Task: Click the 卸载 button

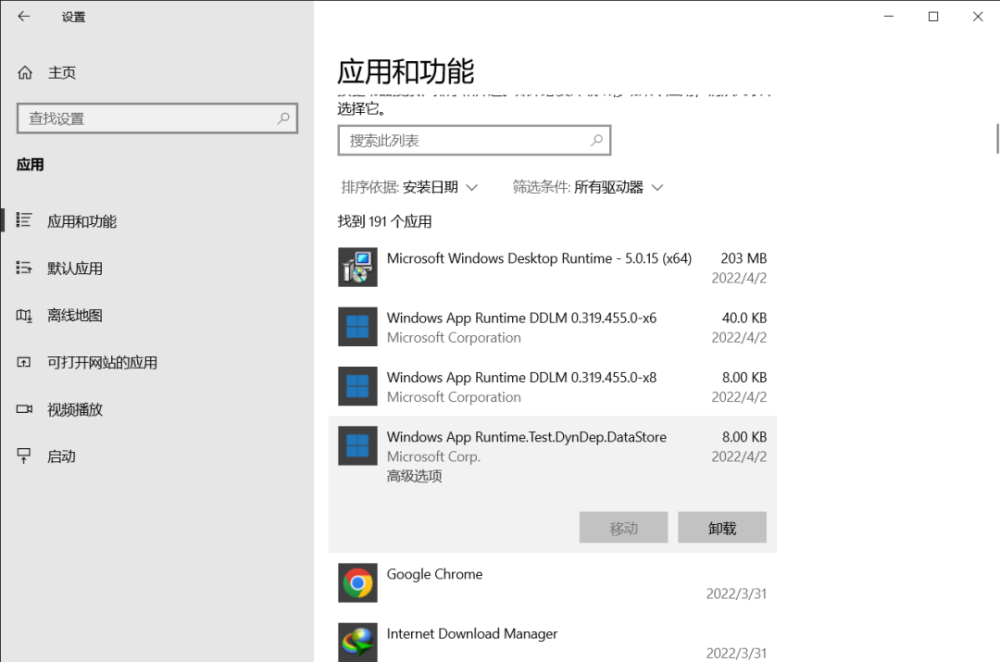Action: coord(722,527)
